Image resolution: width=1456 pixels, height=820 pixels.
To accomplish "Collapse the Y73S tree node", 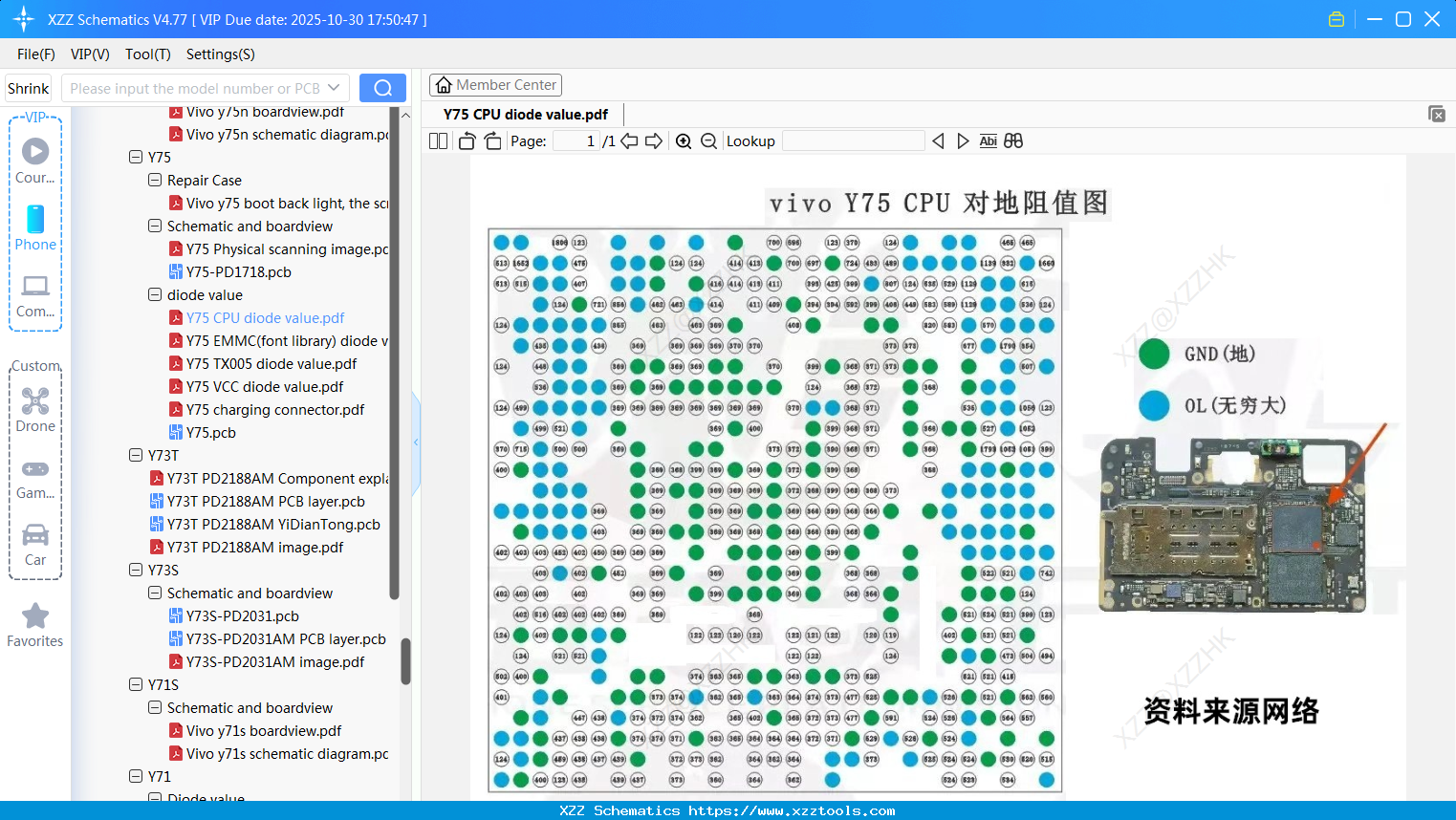I will (136, 570).
